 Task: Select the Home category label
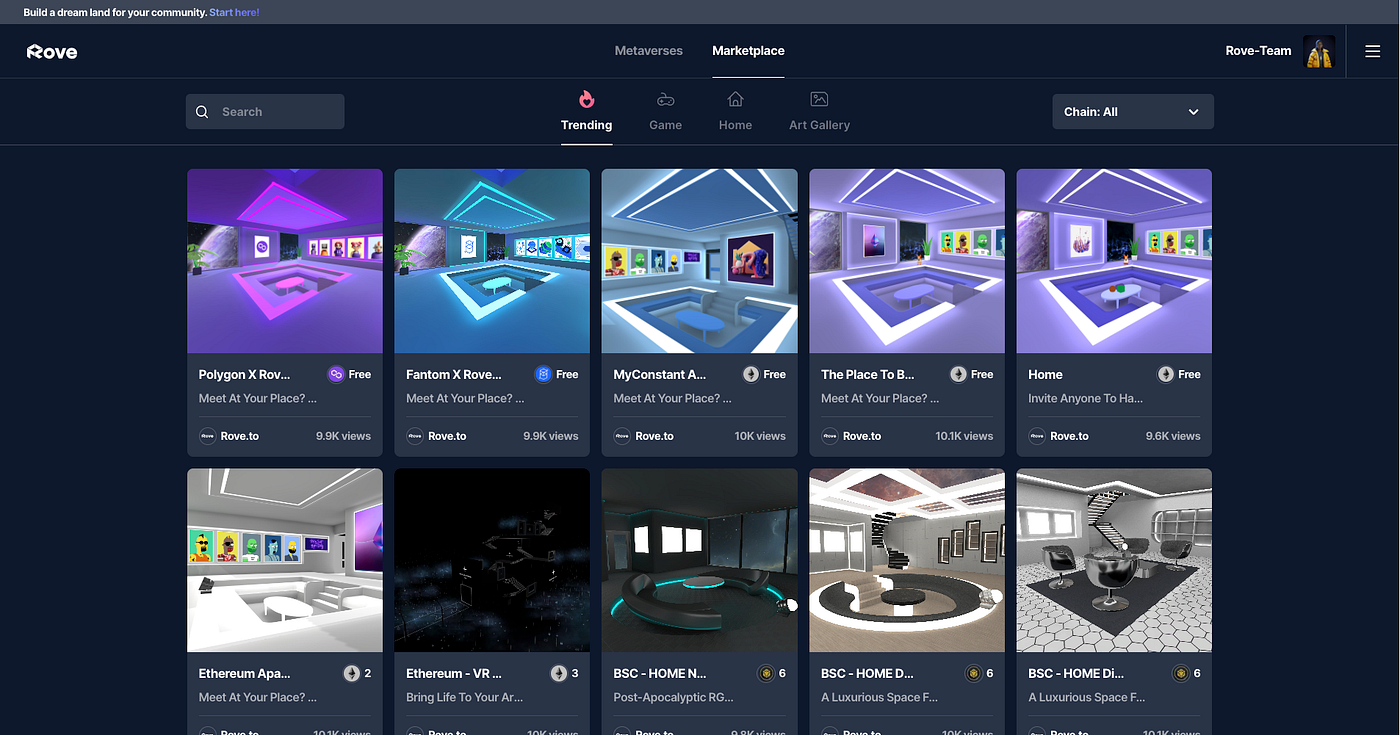click(735, 125)
